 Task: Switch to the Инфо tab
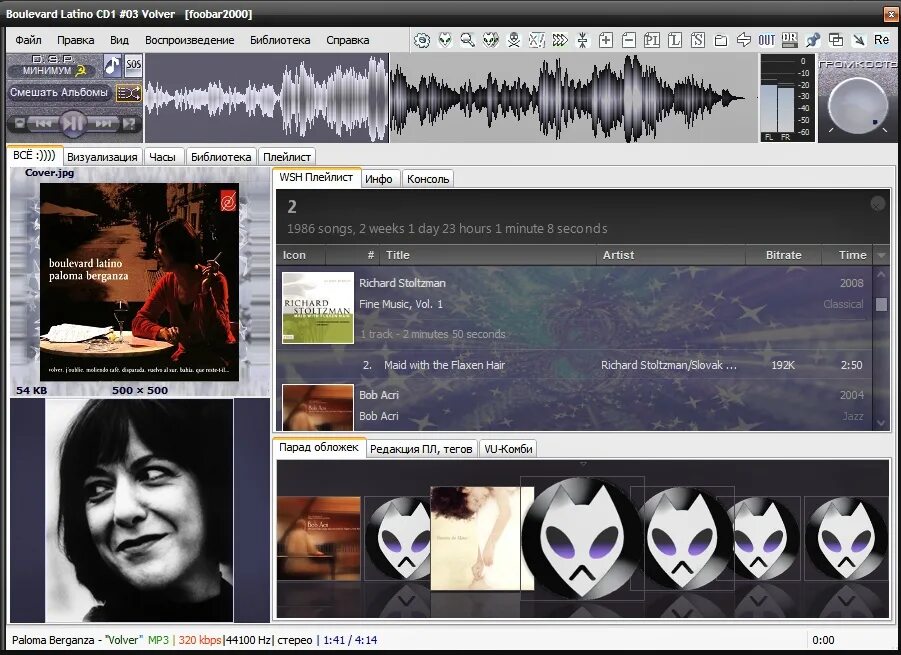pyautogui.click(x=379, y=179)
